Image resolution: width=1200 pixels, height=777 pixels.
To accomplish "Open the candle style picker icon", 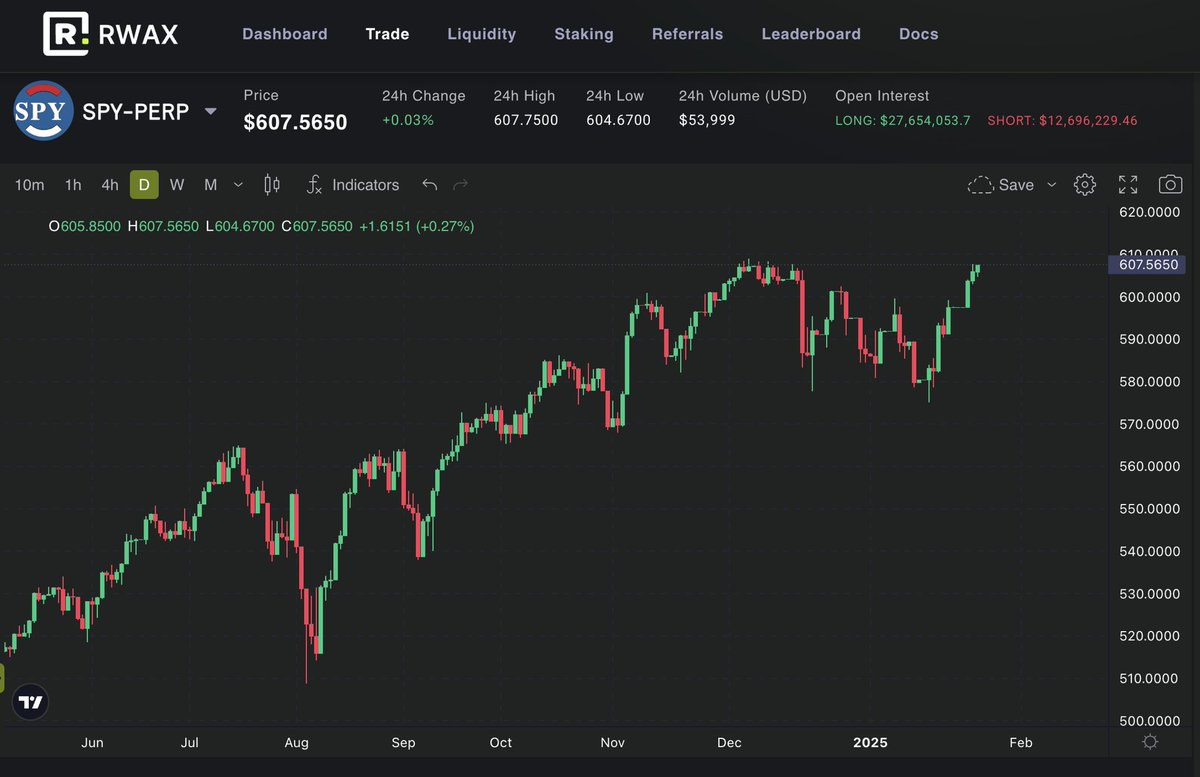I will point(271,185).
